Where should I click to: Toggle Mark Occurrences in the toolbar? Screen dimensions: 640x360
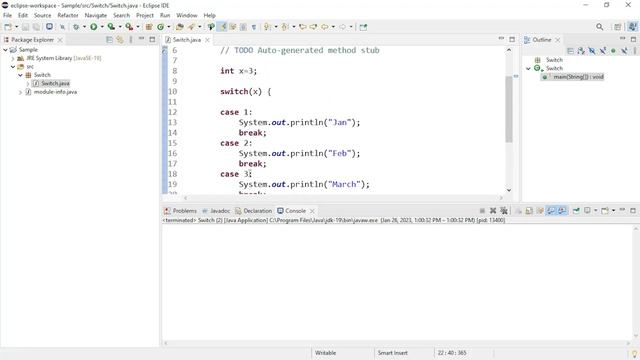223,27
